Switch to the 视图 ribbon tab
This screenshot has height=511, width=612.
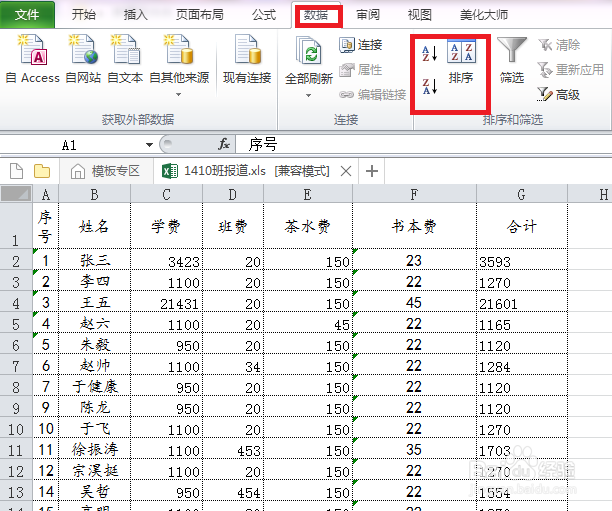(x=420, y=15)
